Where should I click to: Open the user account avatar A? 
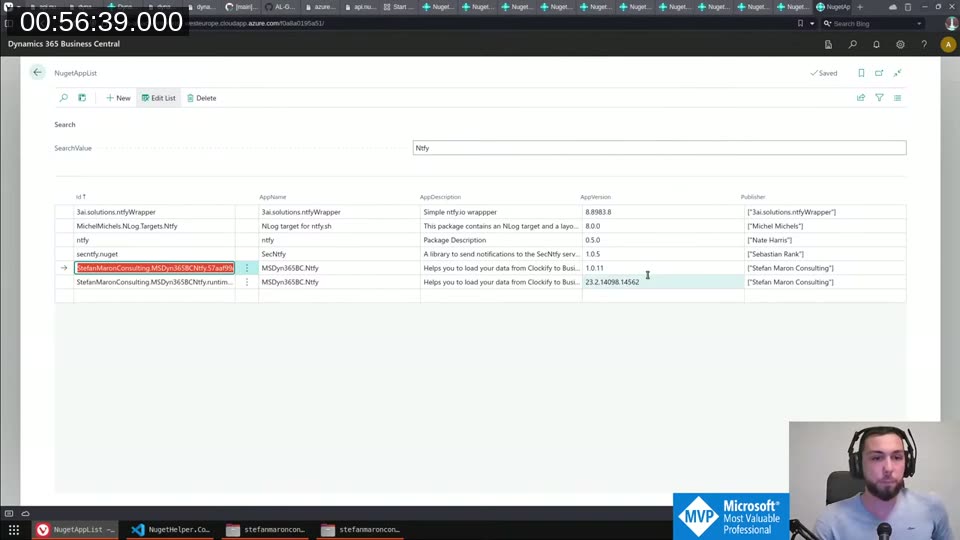948,45
